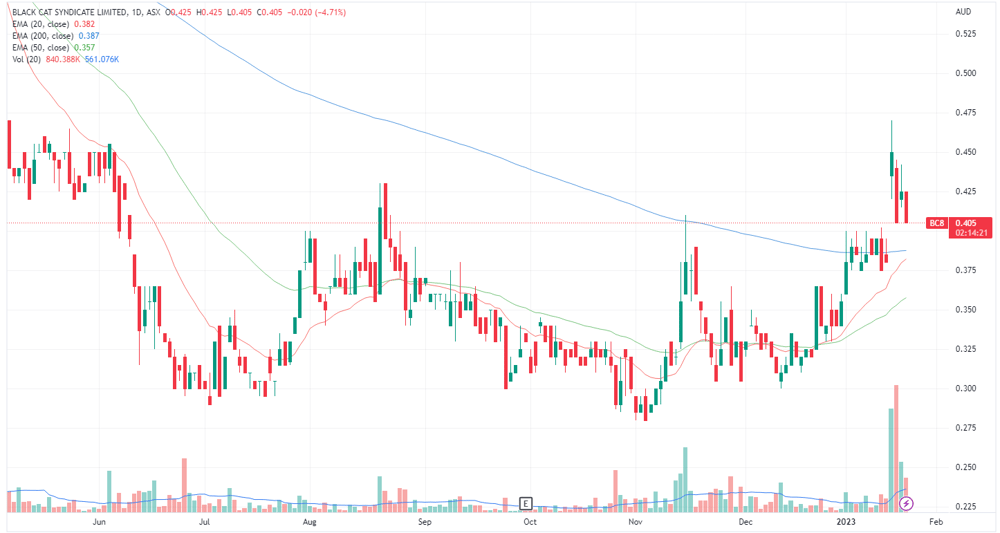The width and height of the screenshot is (1000, 533).
Task: Click the 0.500 price axis label
Action: [x=966, y=73]
